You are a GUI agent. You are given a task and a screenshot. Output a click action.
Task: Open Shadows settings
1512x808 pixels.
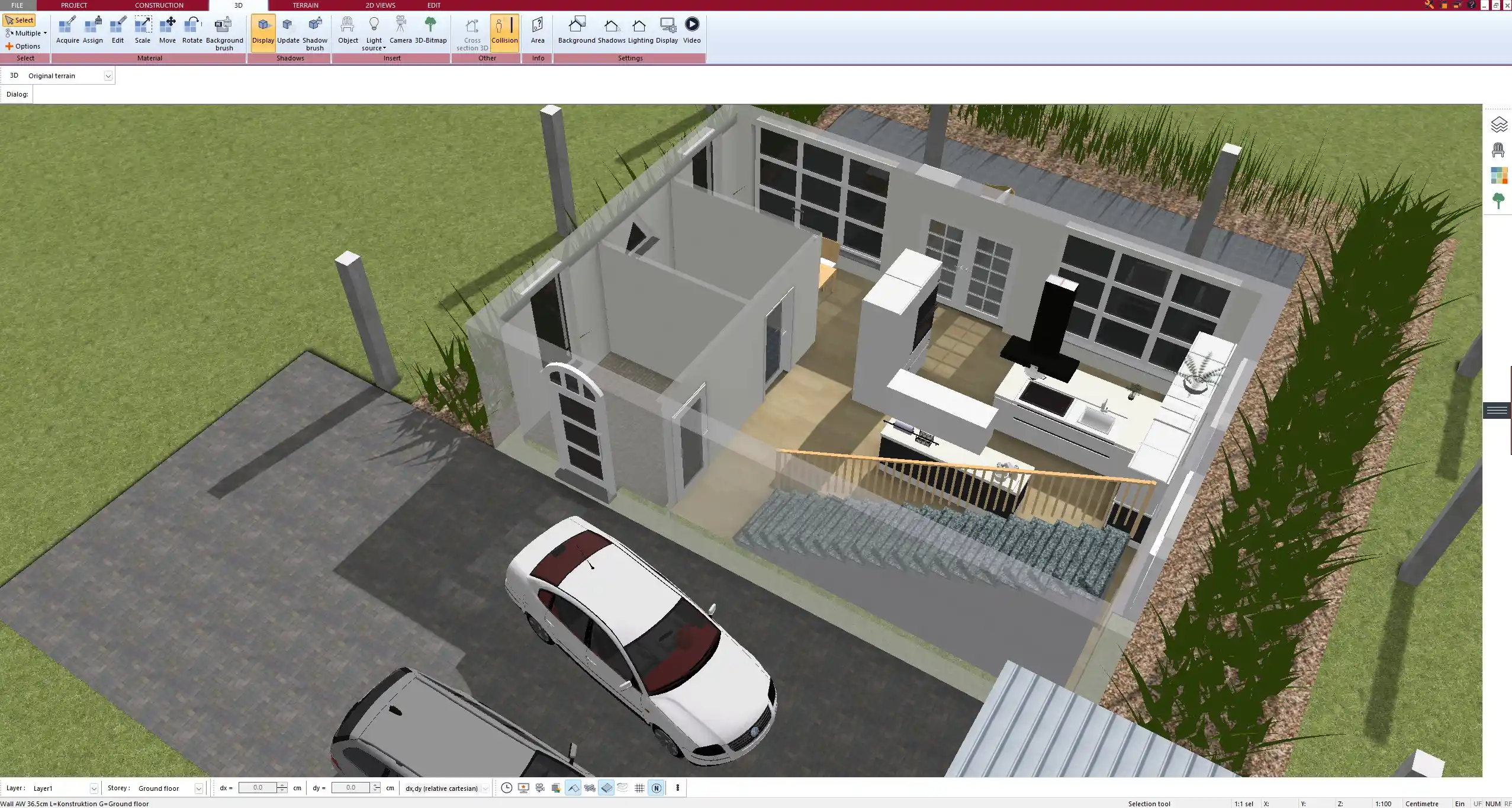[612, 30]
